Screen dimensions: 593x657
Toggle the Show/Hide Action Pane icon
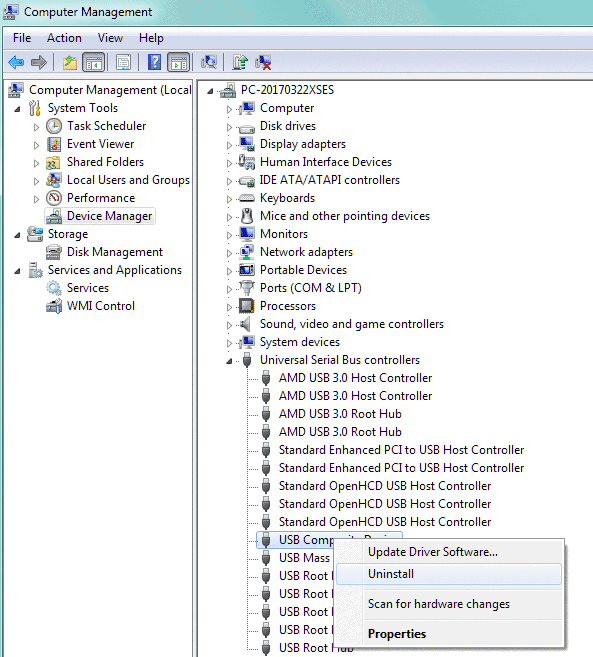click(179, 63)
